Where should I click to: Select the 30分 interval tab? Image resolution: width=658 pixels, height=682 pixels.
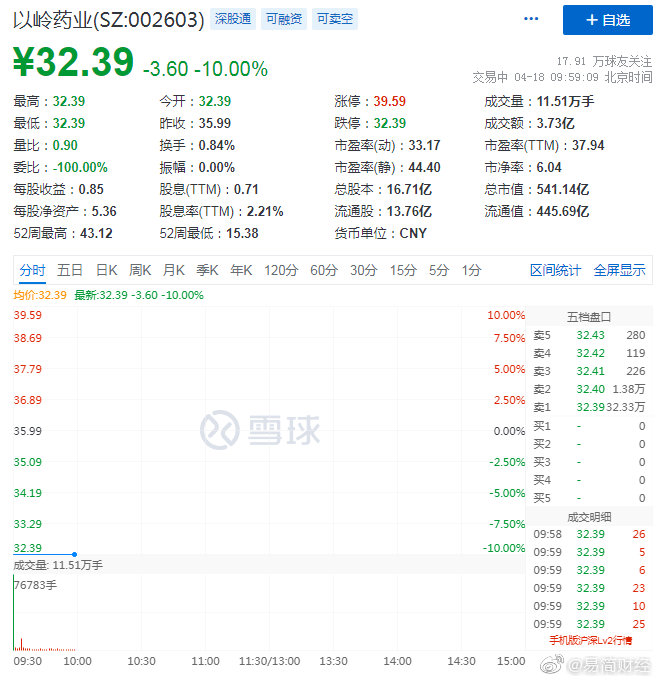363,270
